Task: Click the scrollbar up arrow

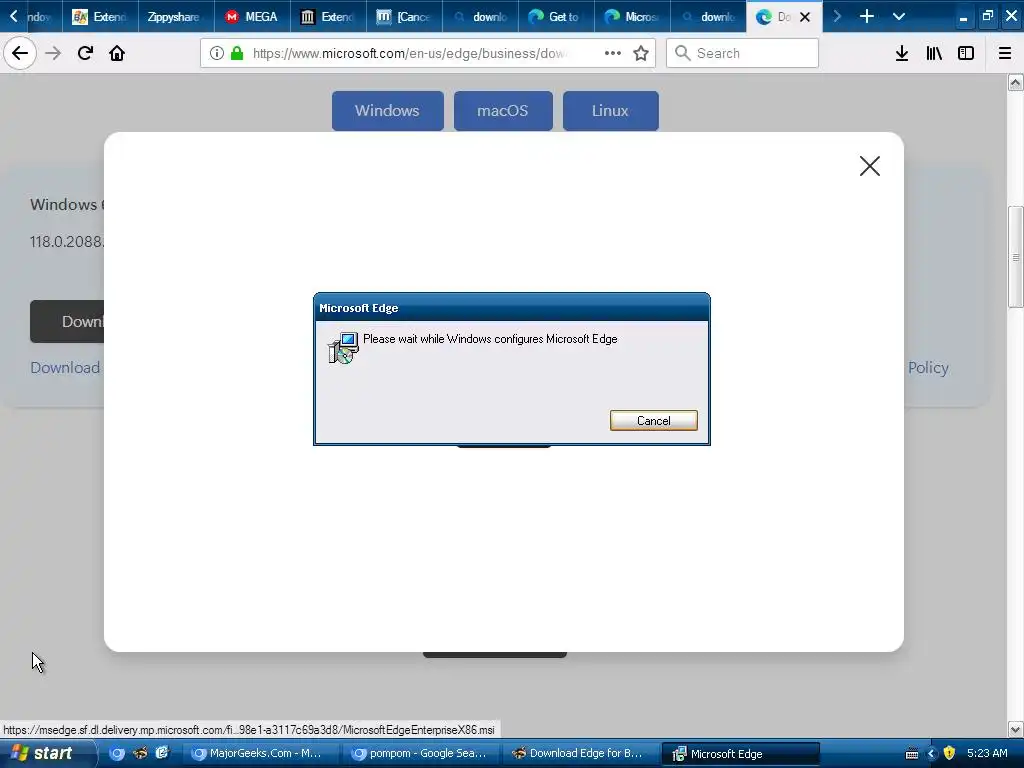Action: click(1015, 82)
